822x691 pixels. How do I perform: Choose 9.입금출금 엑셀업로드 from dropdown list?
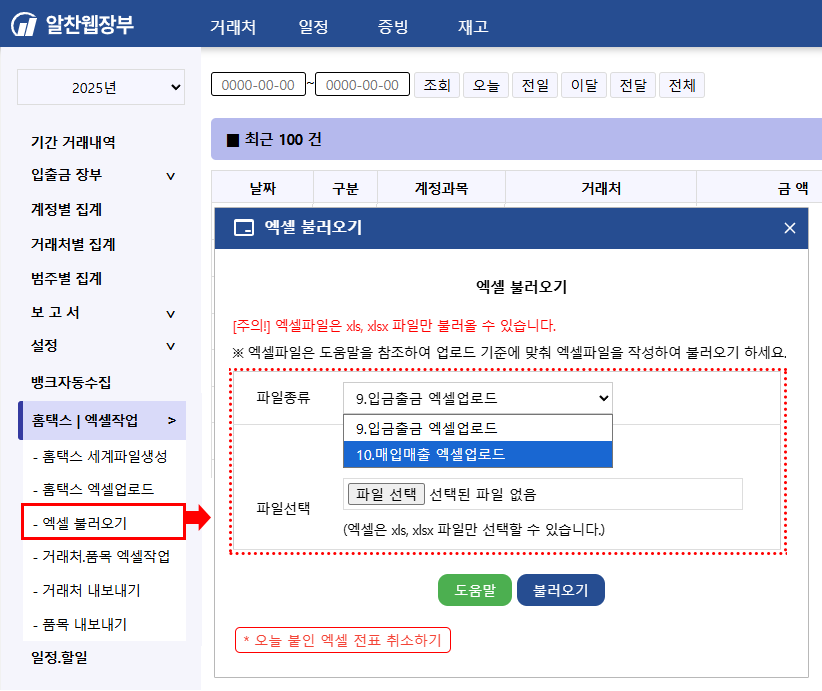[478, 428]
